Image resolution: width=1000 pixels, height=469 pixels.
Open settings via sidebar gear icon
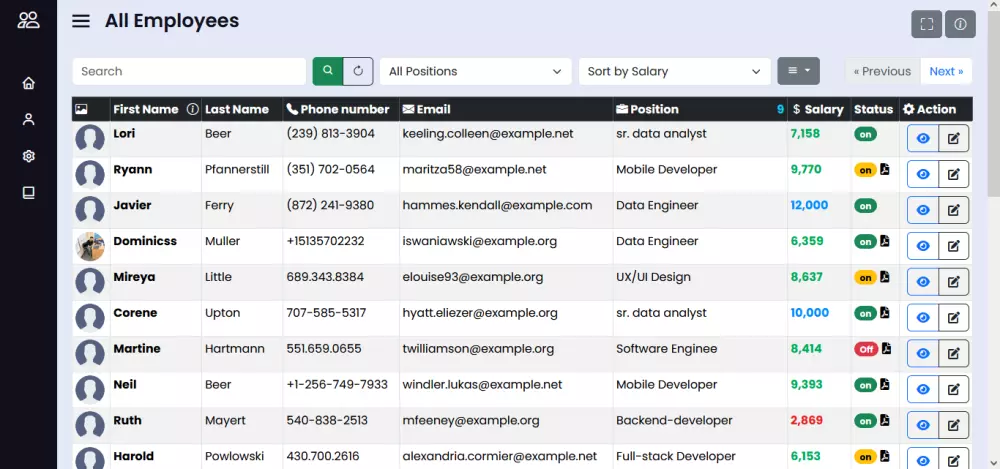coord(28,156)
